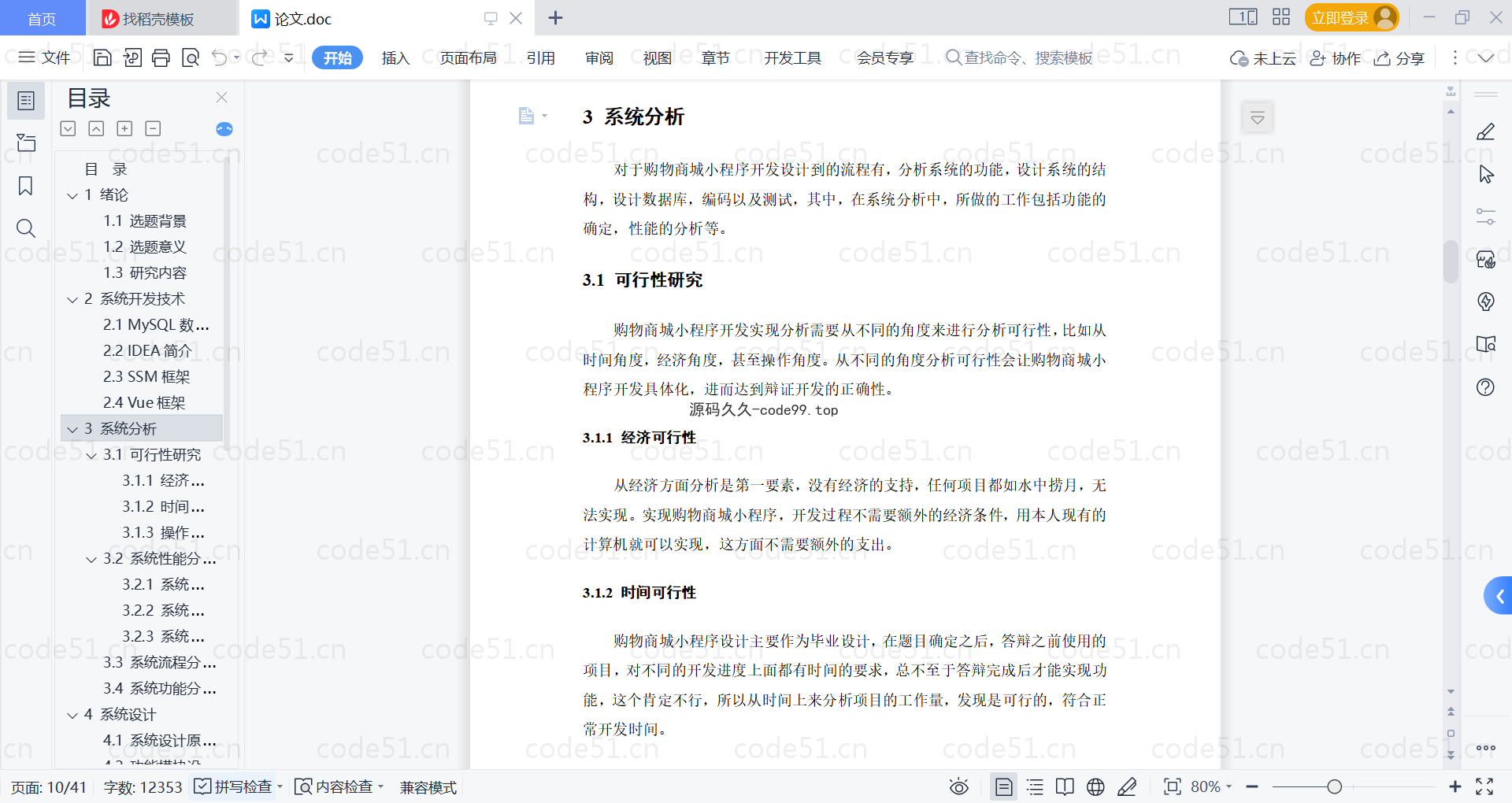Click the document vertical scrollbar thumb
1512x803 pixels.
(1451, 261)
